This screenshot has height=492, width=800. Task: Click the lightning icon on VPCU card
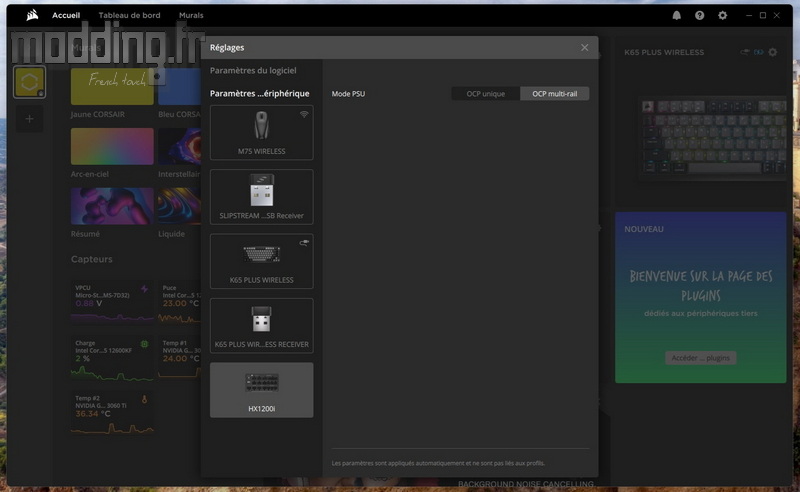tap(144, 289)
